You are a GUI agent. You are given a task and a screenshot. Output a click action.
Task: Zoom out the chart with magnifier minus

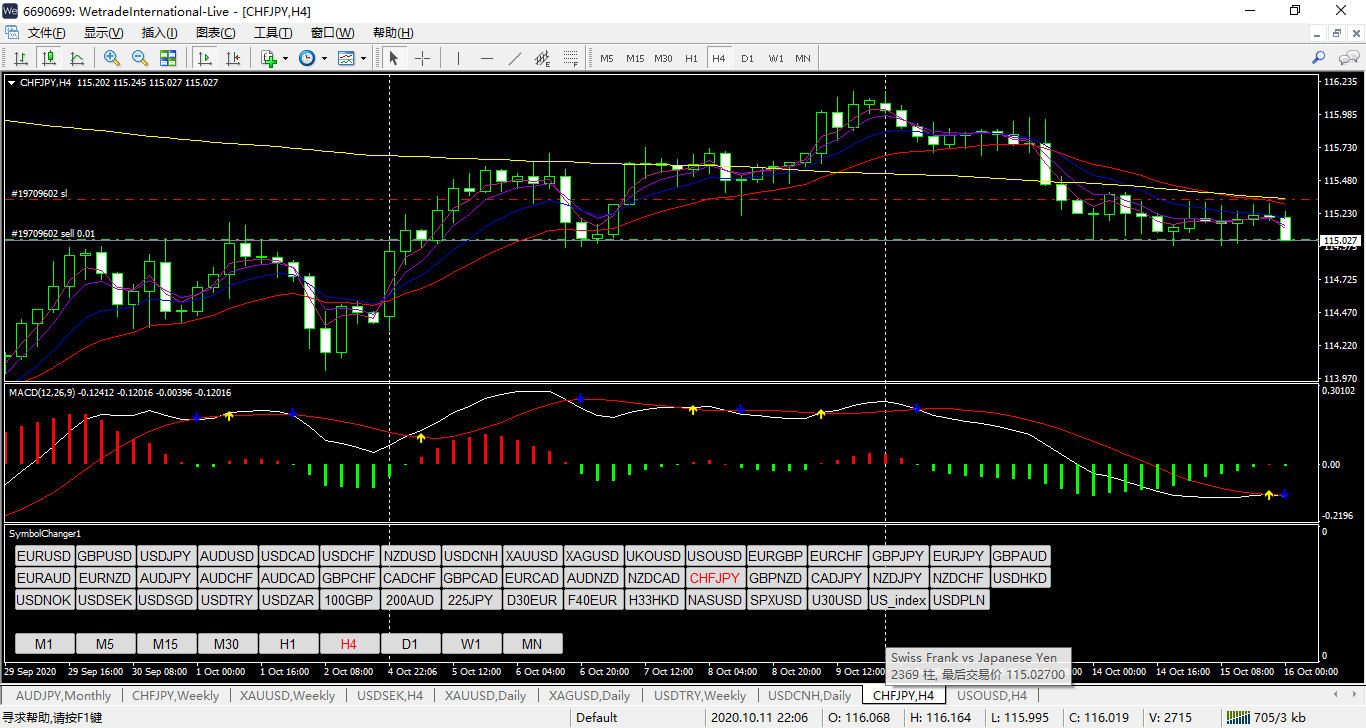[140, 58]
